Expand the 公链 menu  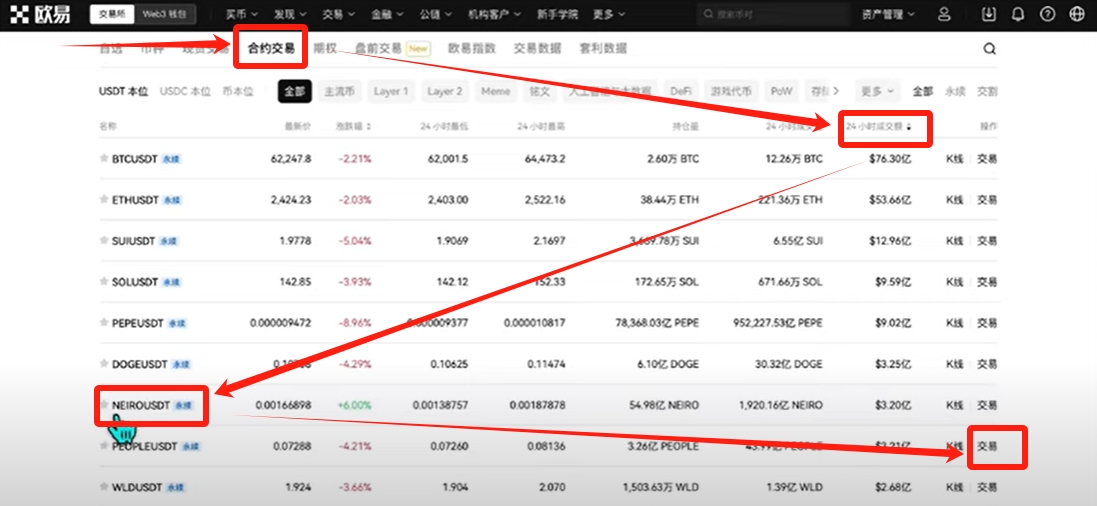pyautogui.click(x=435, y=14)
